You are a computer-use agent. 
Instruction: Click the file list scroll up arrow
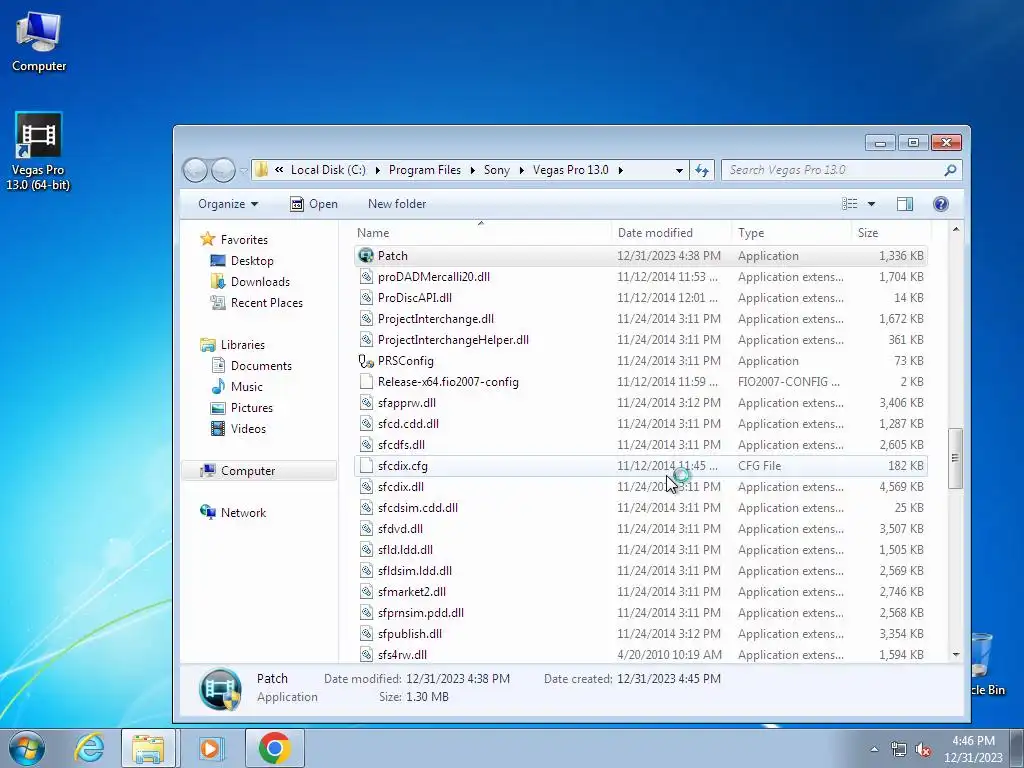[956, 229]
